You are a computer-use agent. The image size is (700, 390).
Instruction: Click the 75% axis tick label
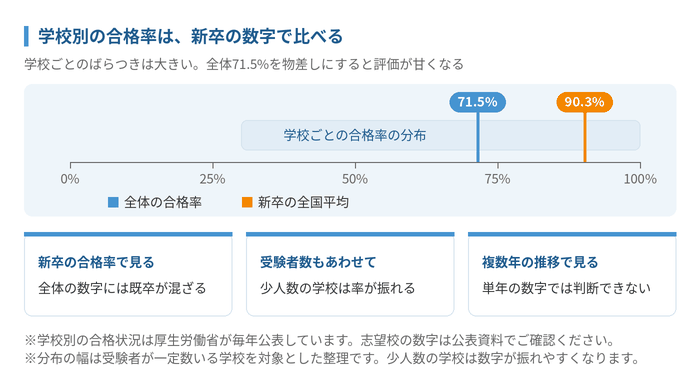[x=497, y=179]
